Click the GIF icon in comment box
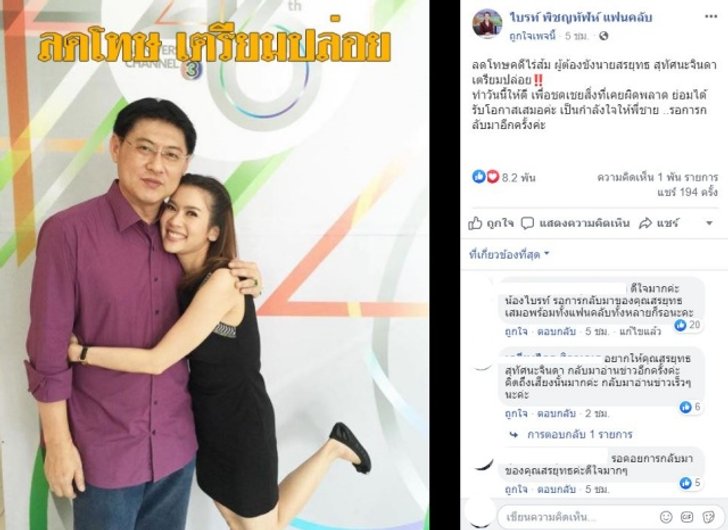This screenshot has width=728, height=530. coord(687,517)
